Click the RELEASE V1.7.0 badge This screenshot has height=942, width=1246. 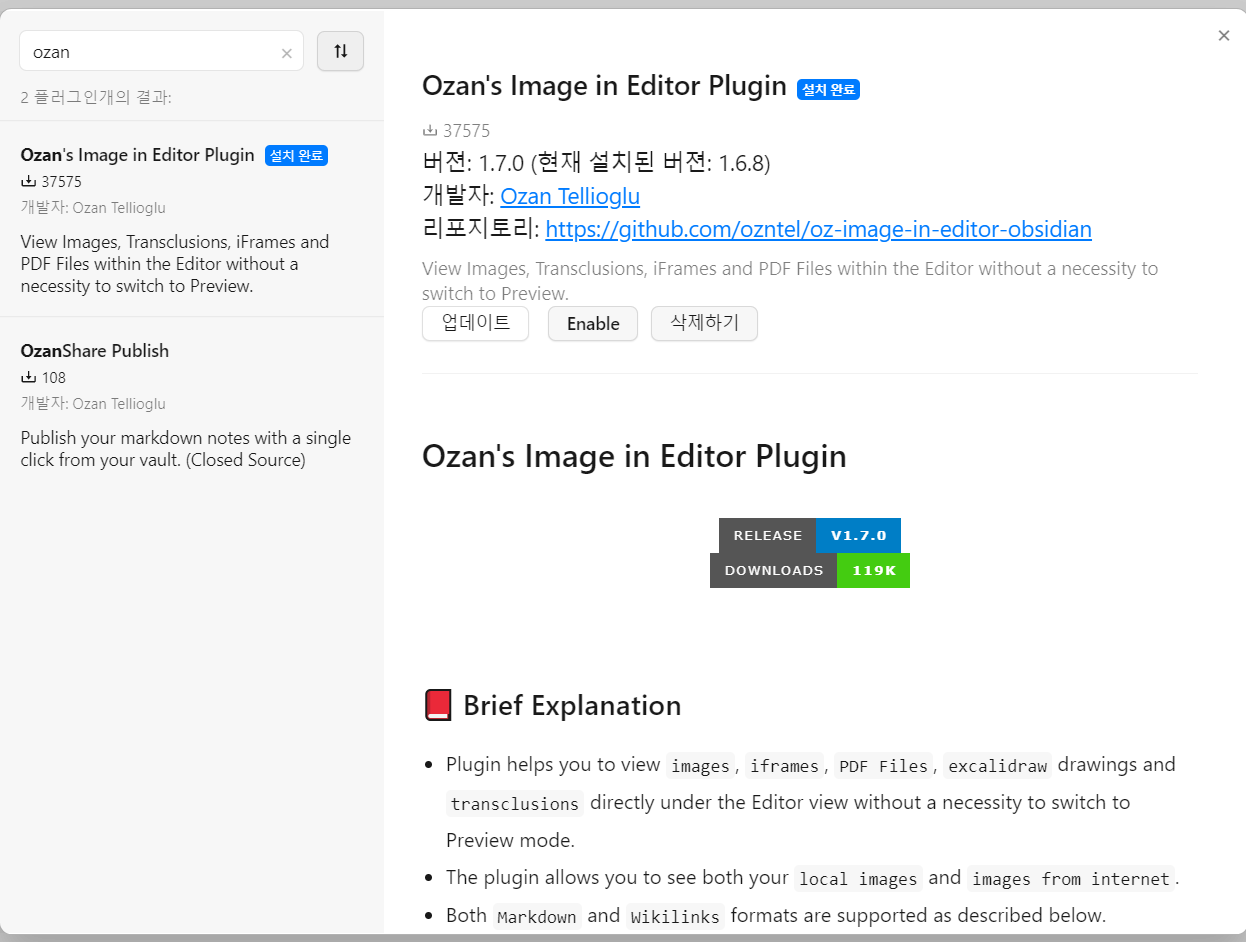point(810,535)
